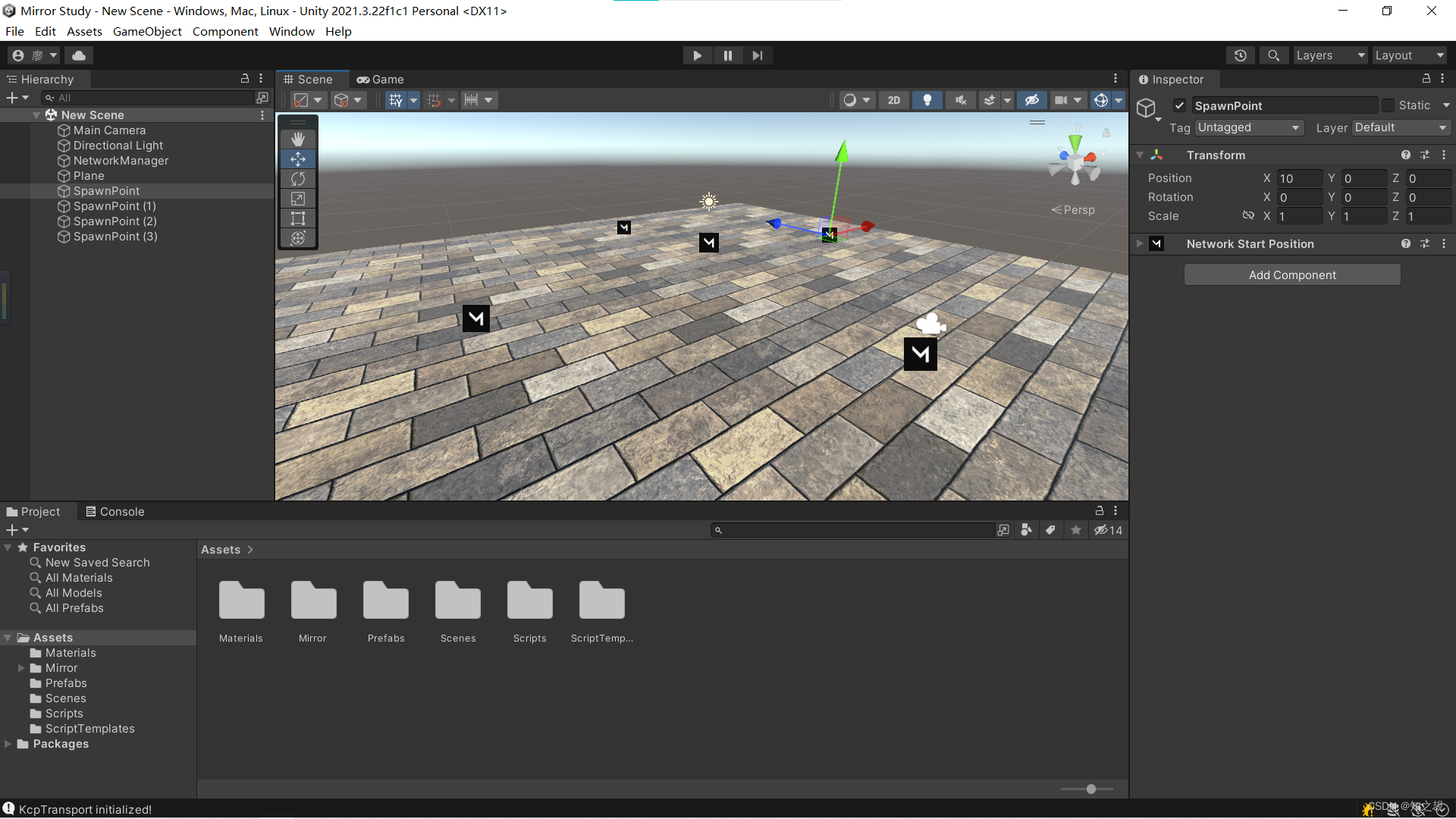Toggle 2D view mode
Image resolution: width=1456 pixels, height=819 pixels.
tap(894, 100)
